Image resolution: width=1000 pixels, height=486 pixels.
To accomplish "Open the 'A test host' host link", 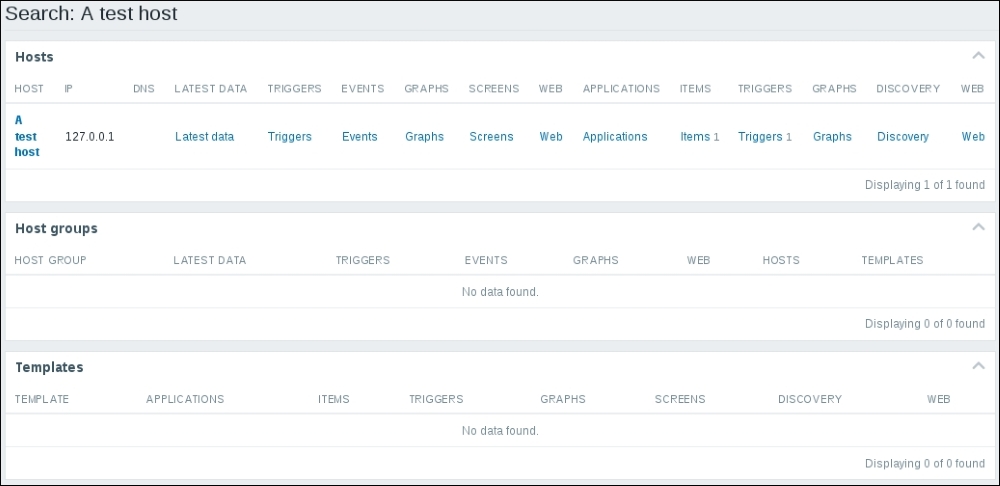I will point(27,136).
